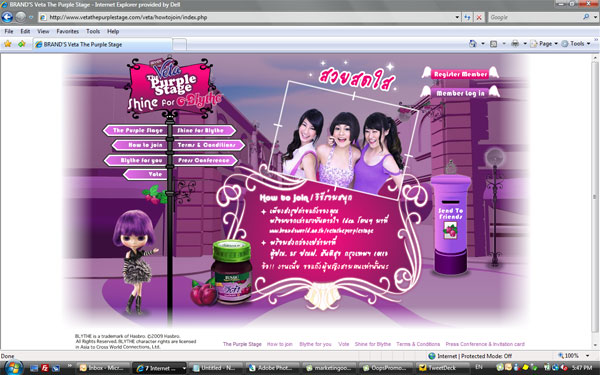Click footer link The Purple Stage
Image resolution: width=600 pixels, height=375 pixels.
point(242,344)
